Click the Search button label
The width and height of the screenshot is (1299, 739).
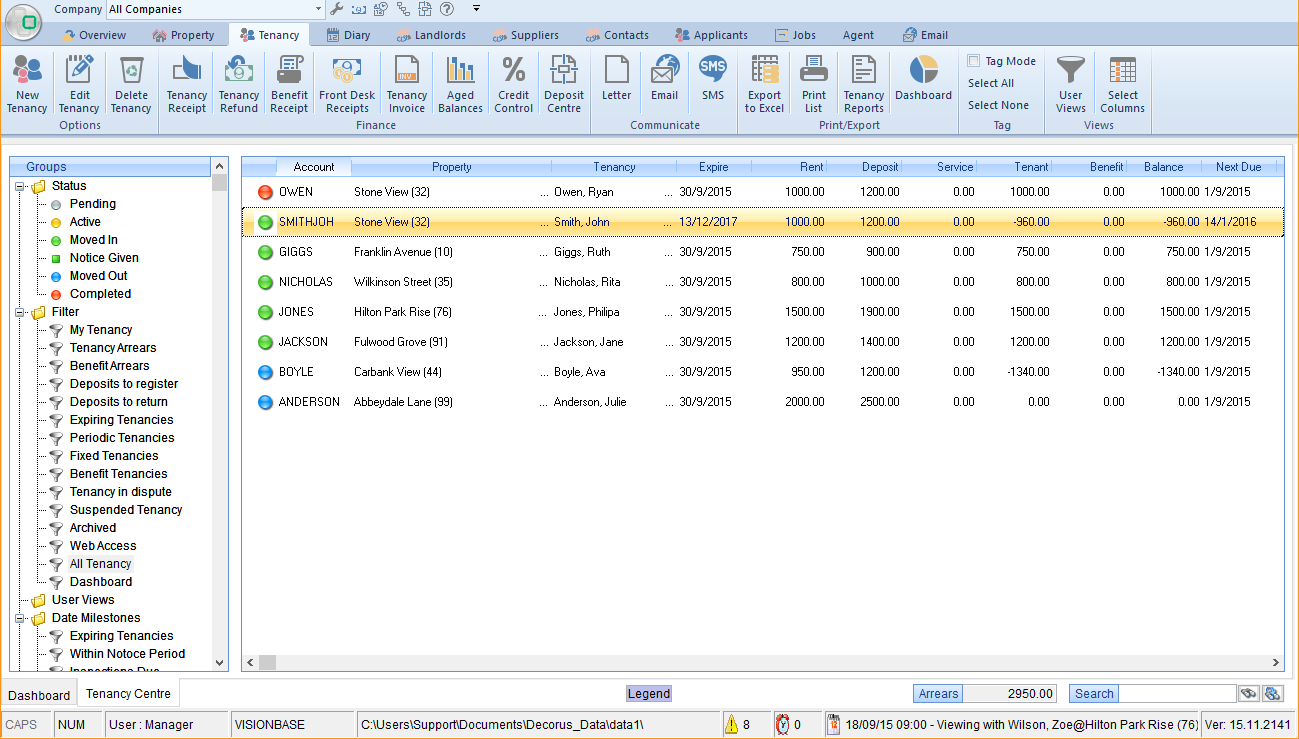pos(1094,694)
